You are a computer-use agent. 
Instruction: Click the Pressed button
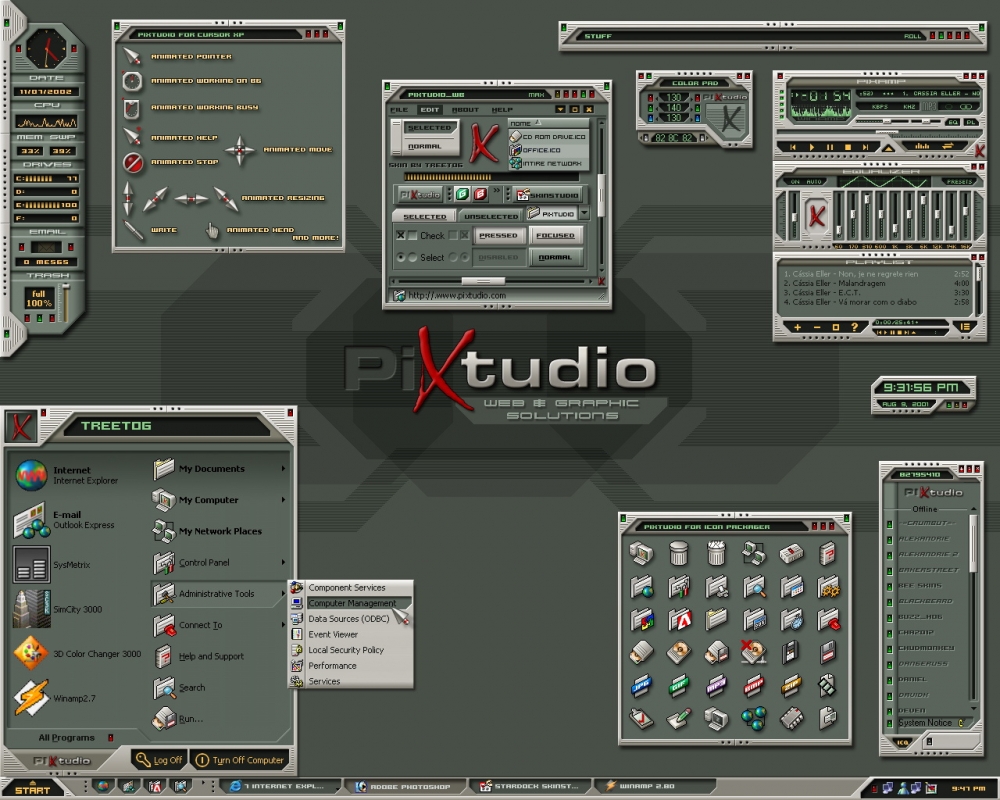498,235
